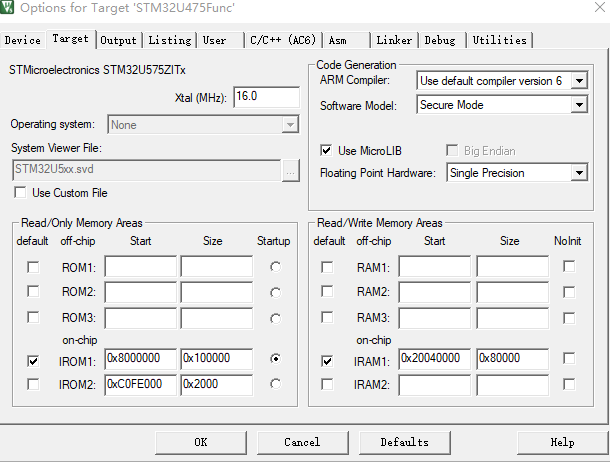Check the RAM1 default checkbox
The width and height of the screenshot is (610, 462).
[327, 267]
